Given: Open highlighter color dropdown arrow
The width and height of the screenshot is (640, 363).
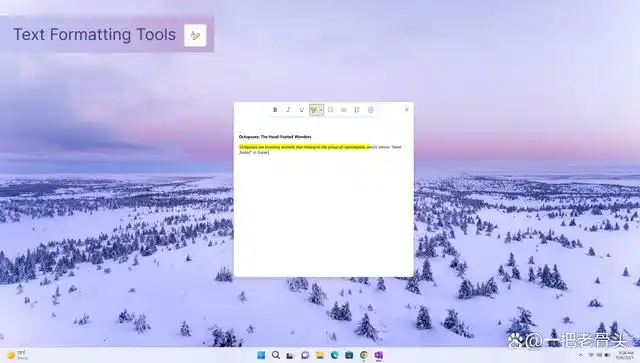Looking at the screenshot, I should pos(321,110).
